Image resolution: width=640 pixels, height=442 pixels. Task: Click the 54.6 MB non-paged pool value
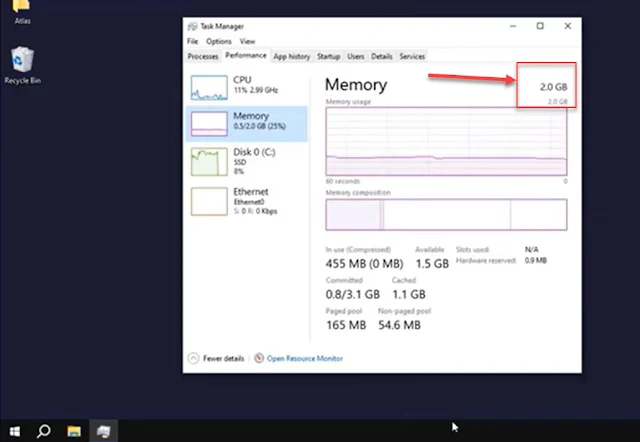(399, 325)
